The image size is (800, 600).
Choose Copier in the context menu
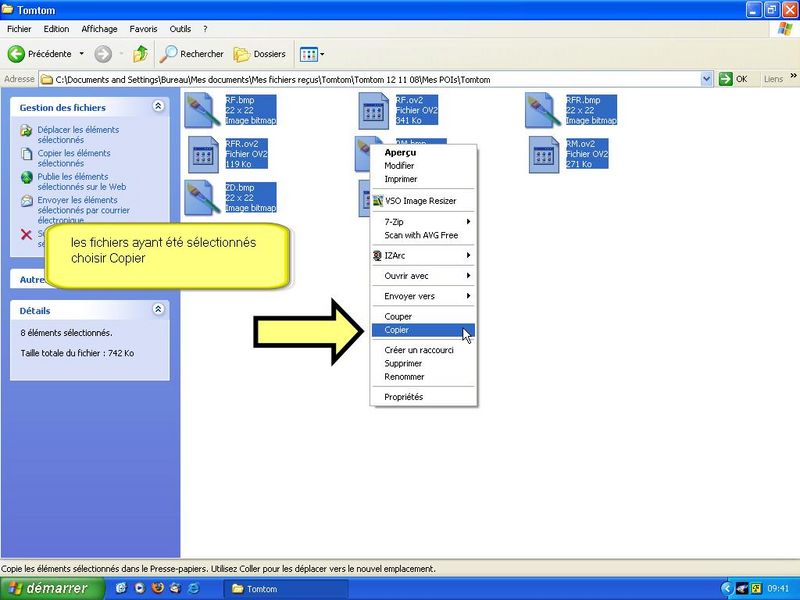pyautogui.click(x=423, y=330)
